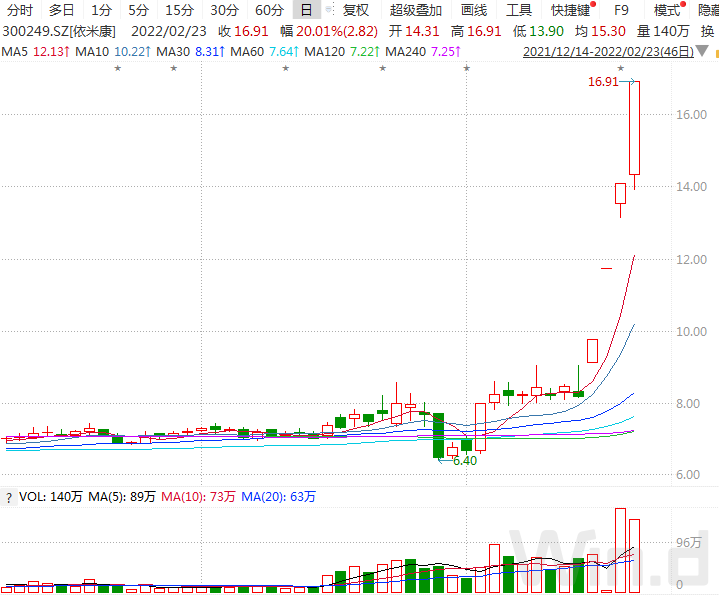
Task: Open the 快捷键 shortcuts menu
Action: (571, 10)
